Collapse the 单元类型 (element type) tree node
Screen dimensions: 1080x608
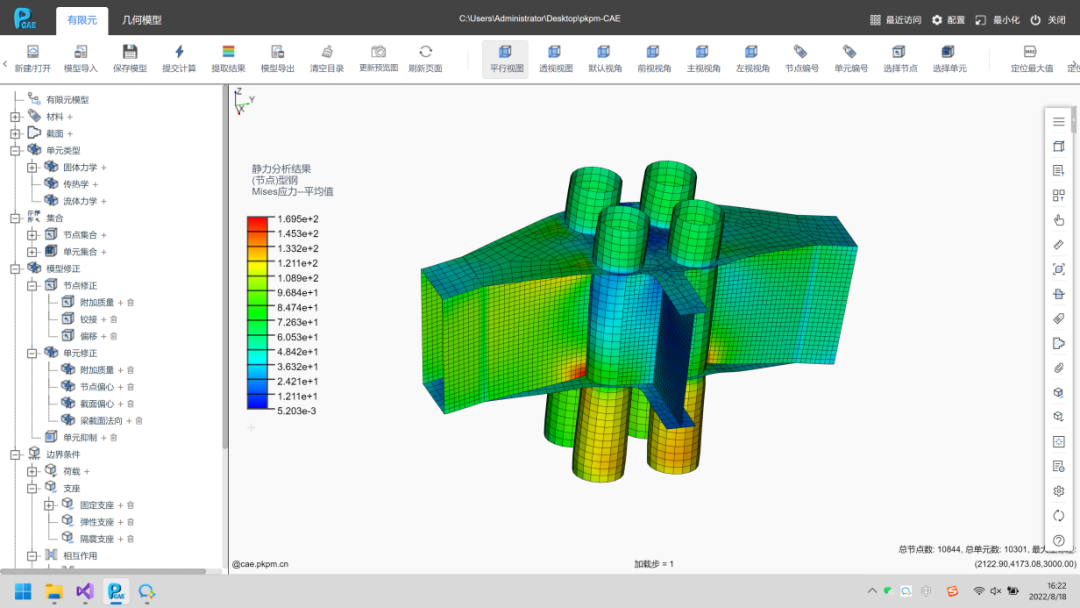(15, 150)
